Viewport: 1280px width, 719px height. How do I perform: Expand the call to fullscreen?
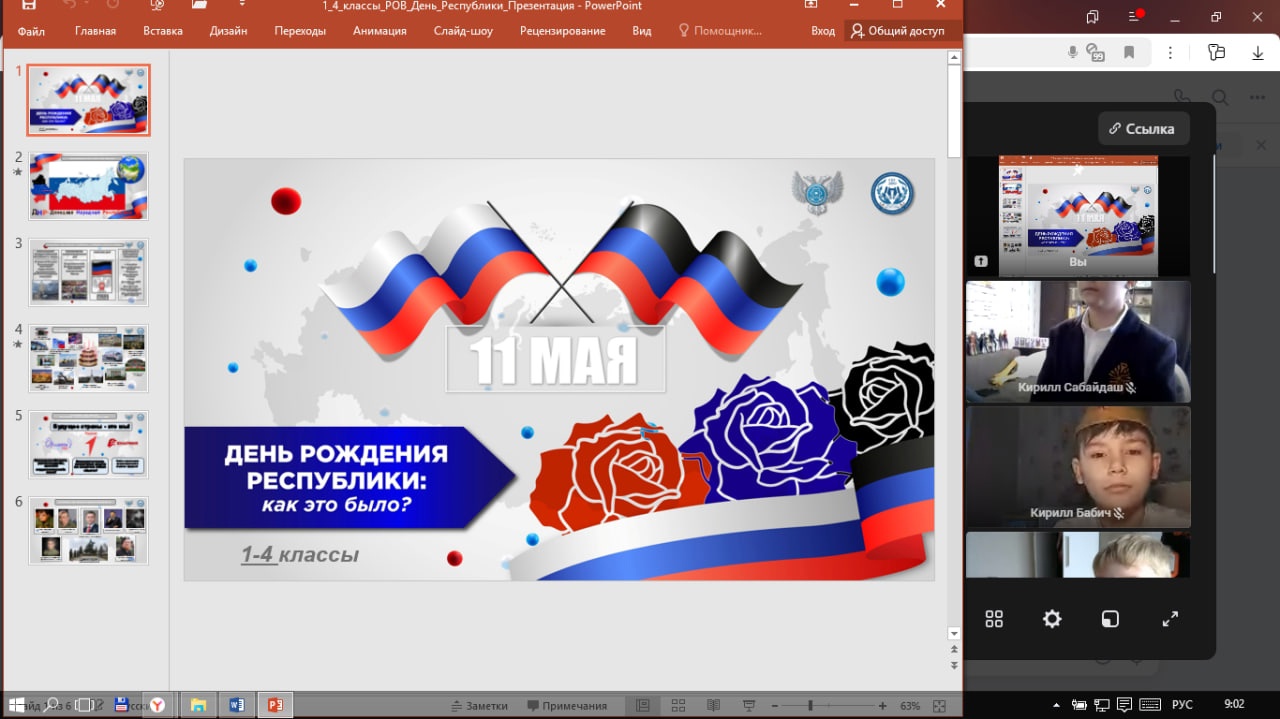tap(1170, 619)
